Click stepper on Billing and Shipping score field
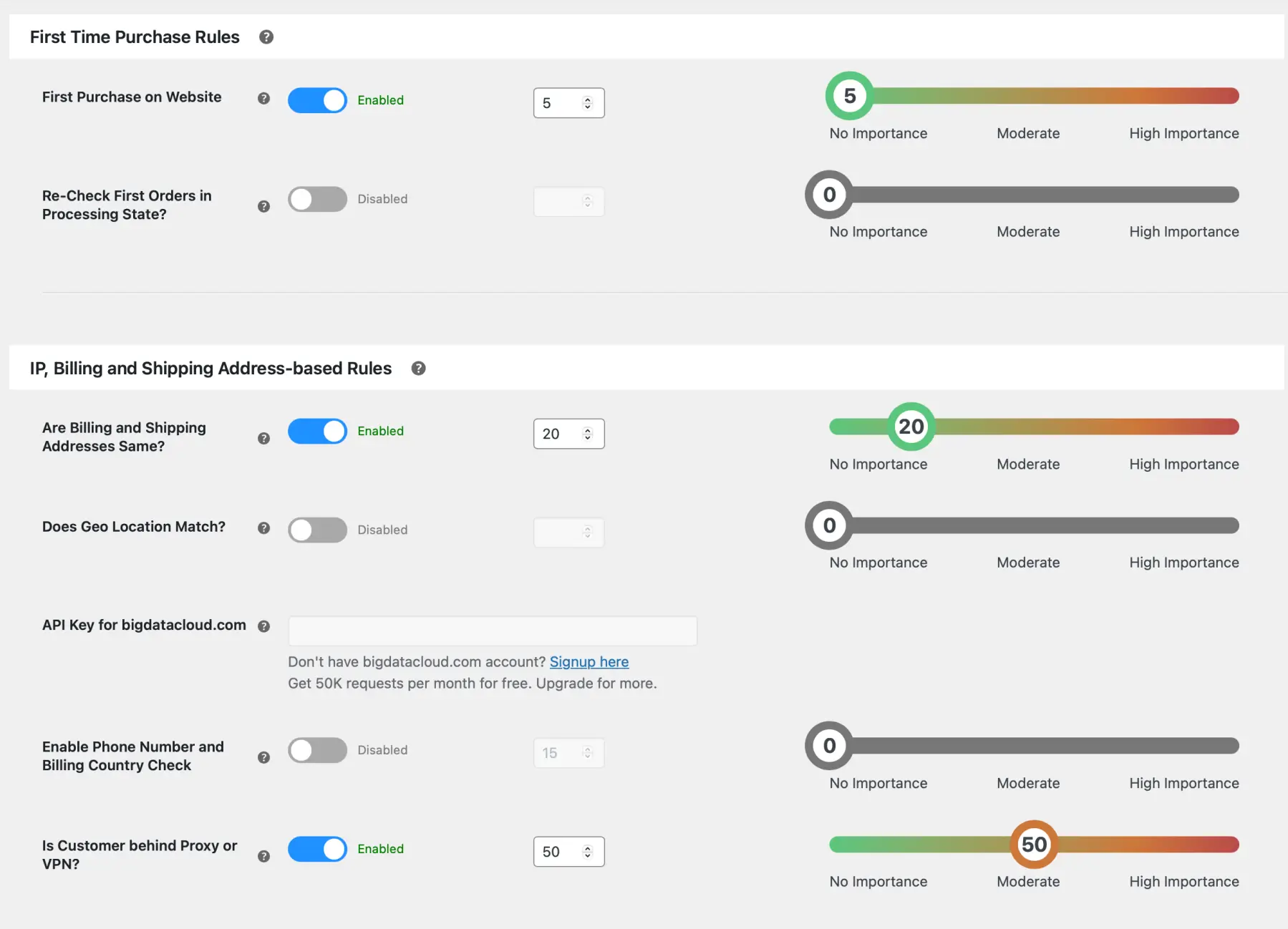This screenshot has width=1288, height=929. point(588,434)
